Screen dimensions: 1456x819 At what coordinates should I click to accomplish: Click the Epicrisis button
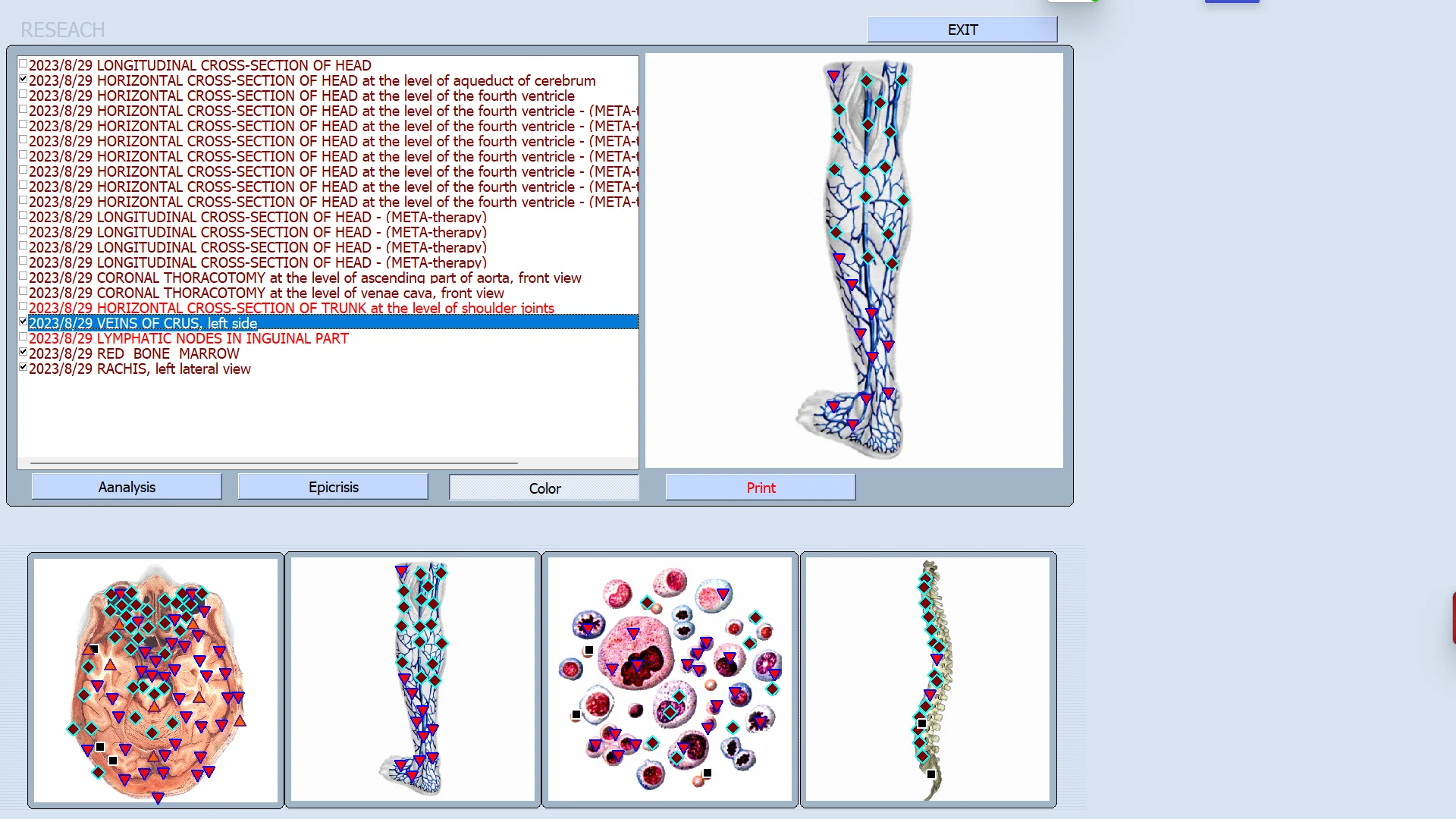tap(333, 487)
